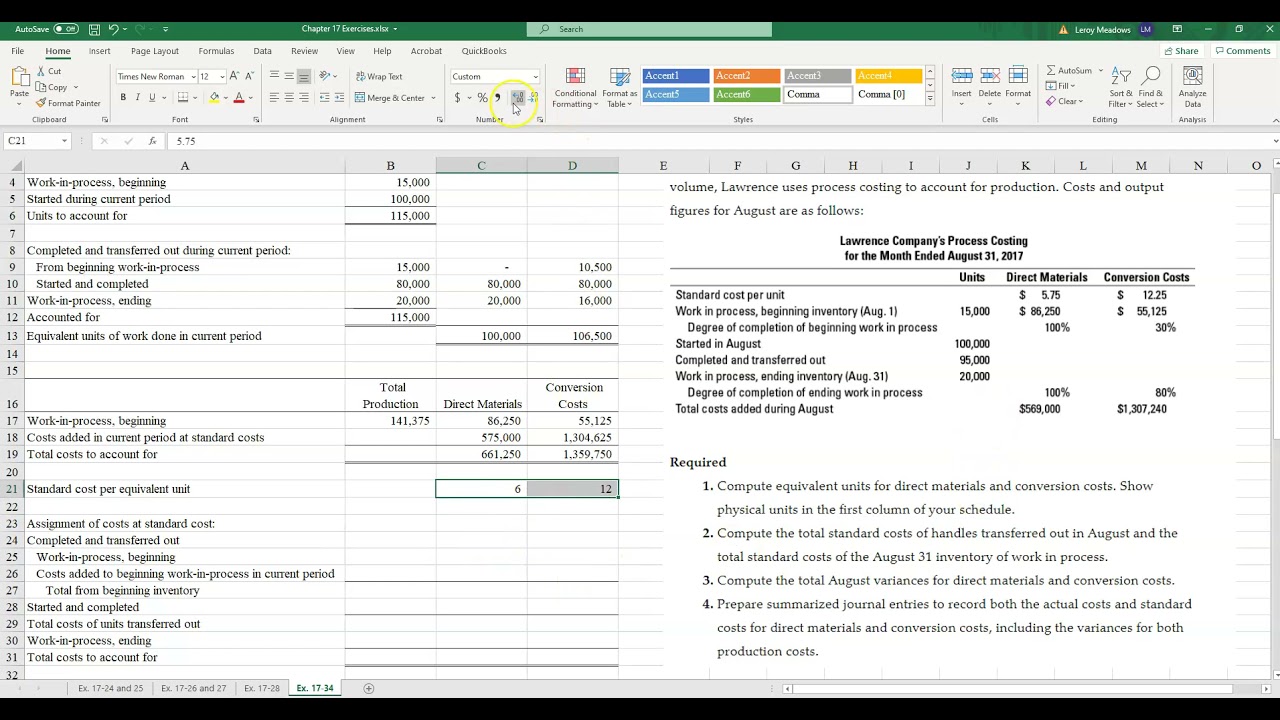This screenshot has height=720, width=1280.
Task: Toggle Align Left
Action: tap(274, 98)
